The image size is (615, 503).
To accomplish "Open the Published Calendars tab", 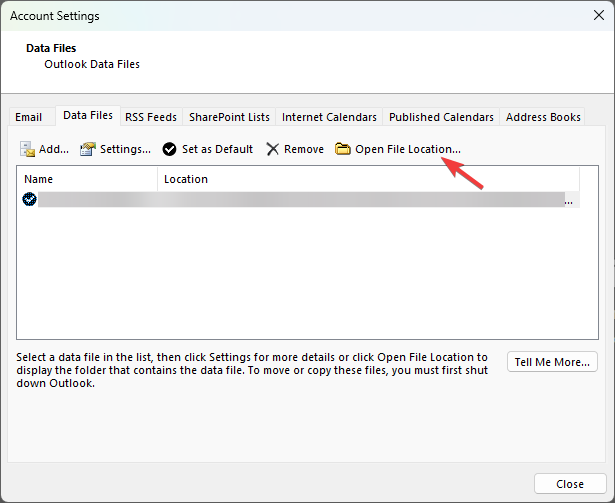I will (441, 117).
